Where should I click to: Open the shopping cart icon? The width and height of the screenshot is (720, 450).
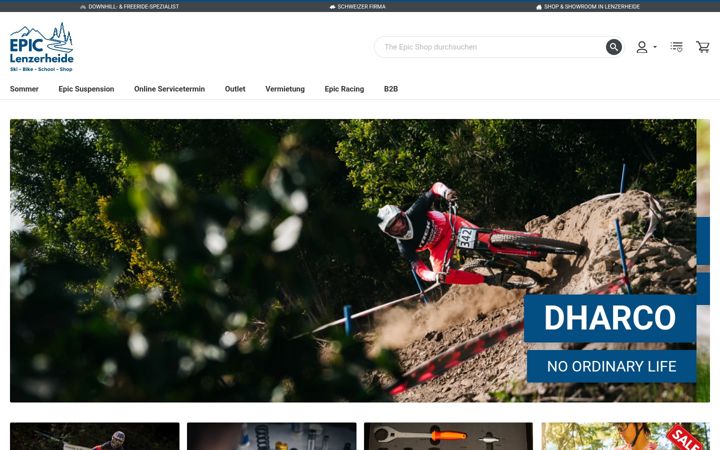point(703,47)
